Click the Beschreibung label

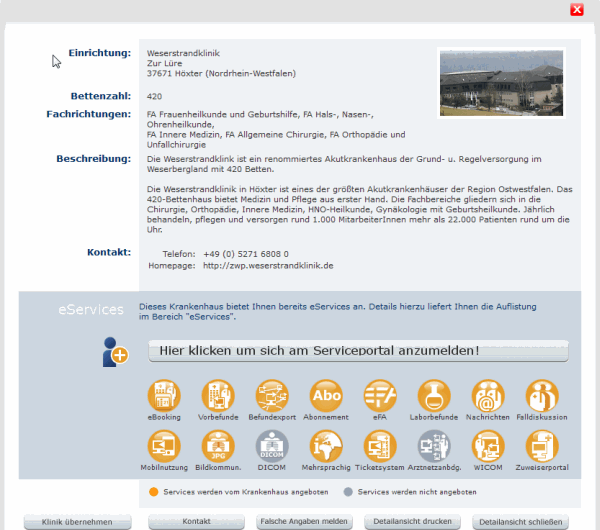pyautogui.click(x=94, y=158)
